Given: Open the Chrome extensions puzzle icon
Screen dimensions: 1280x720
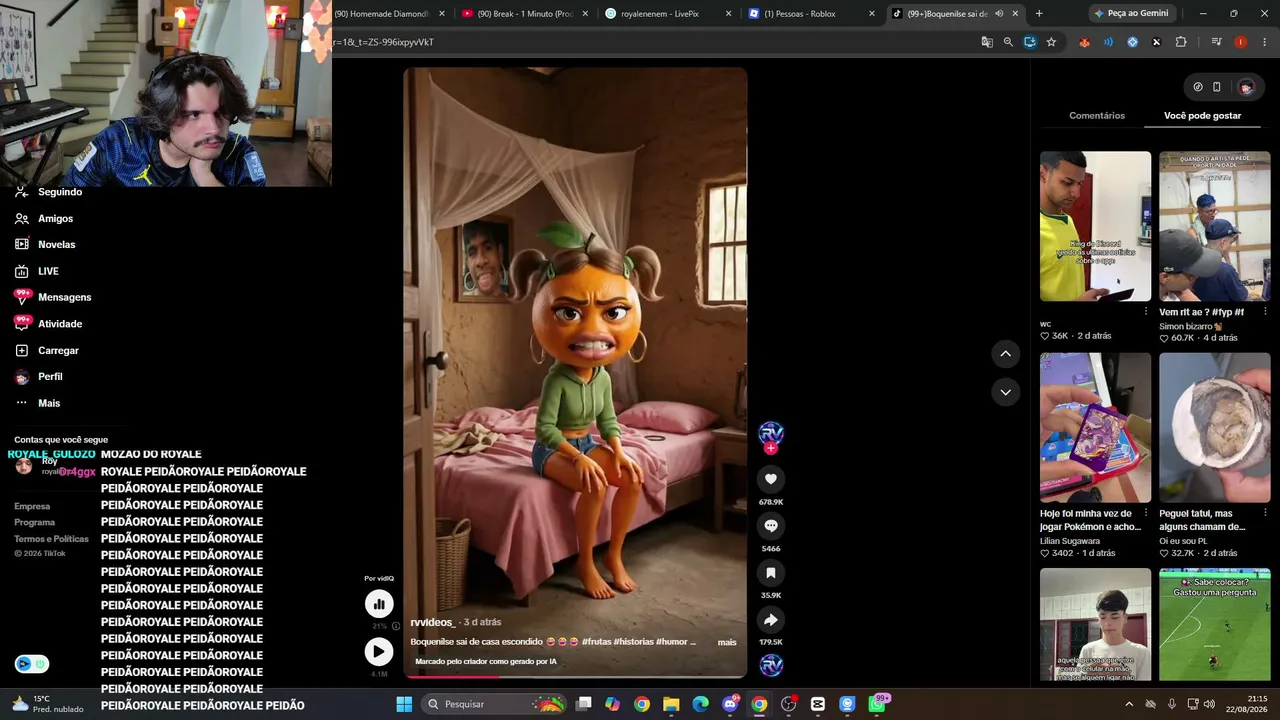Looking at the screenshot, I should 1181,42.
